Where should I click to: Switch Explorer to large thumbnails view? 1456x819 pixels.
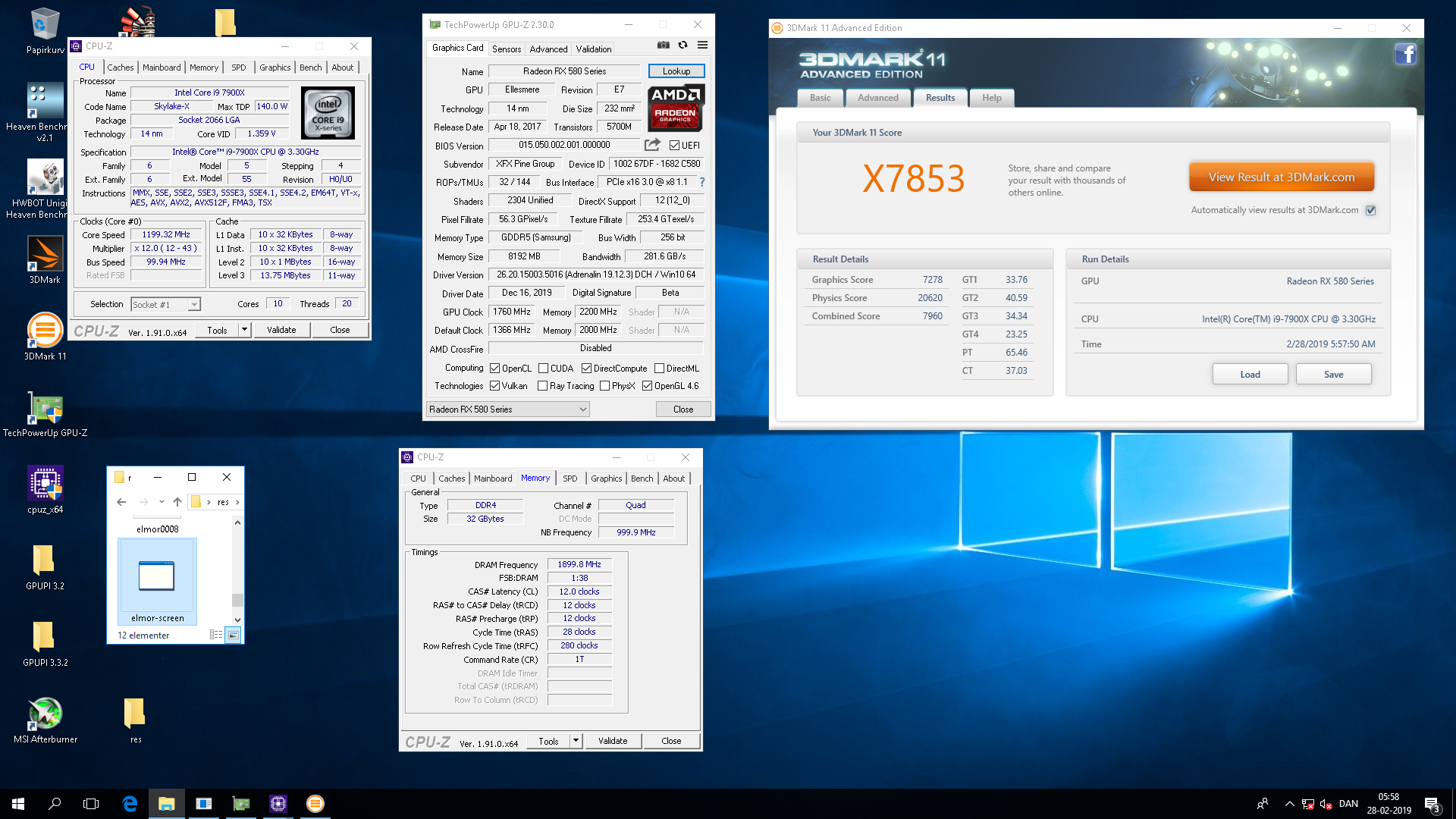tap(233, 635)
